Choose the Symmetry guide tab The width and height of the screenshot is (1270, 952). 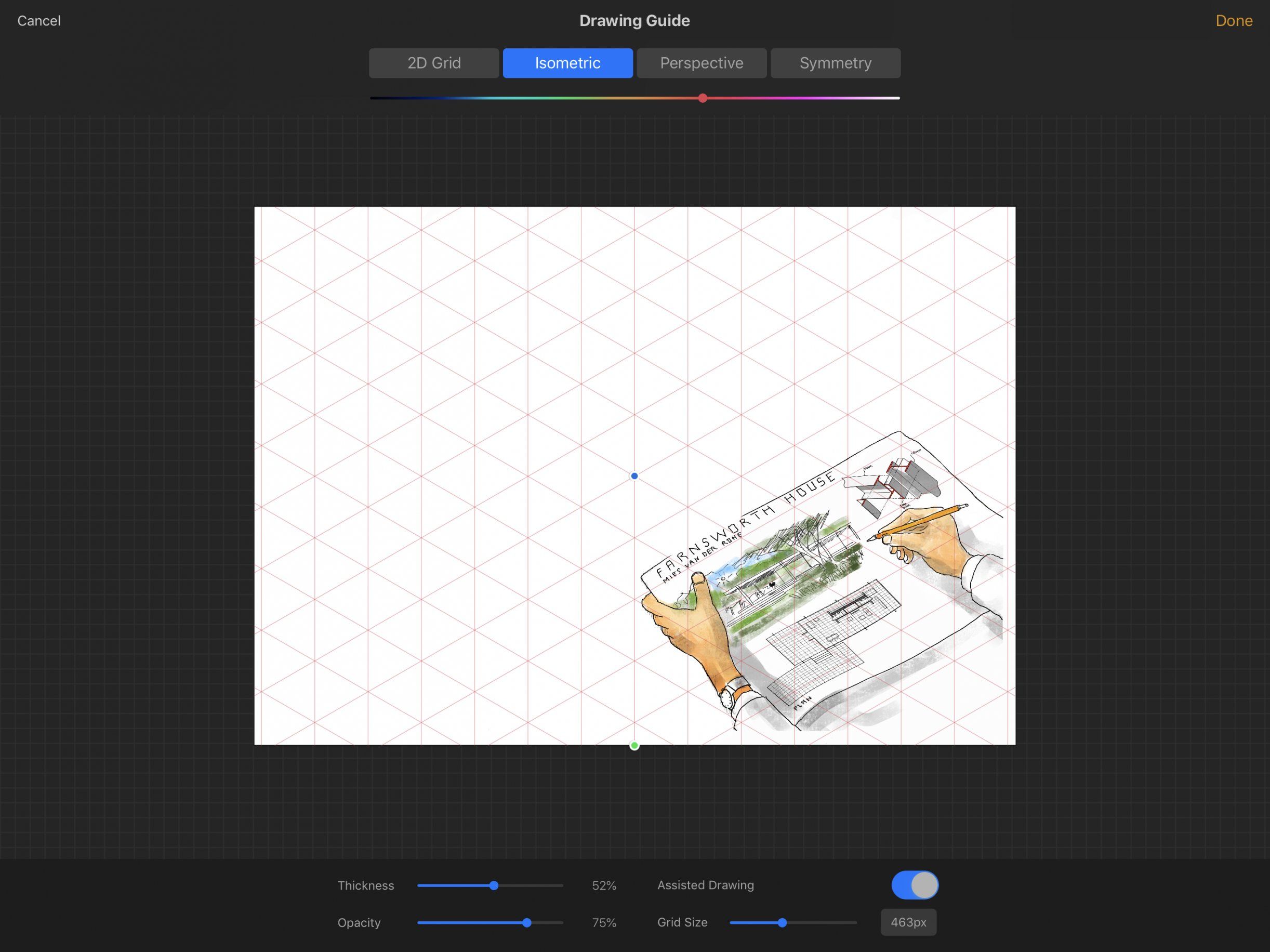(836, 63)
